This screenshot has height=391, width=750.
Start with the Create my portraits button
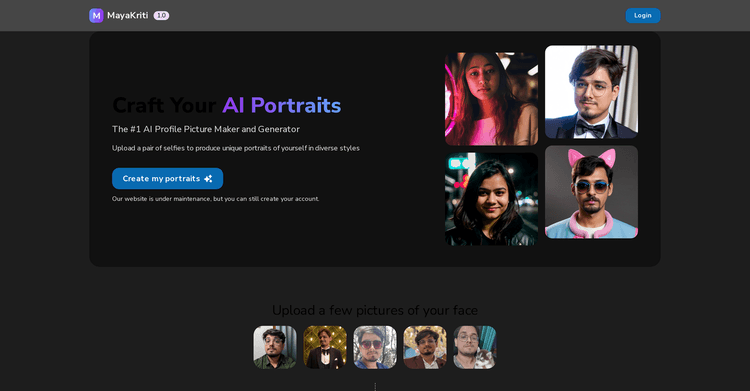[x=167, y=179]
